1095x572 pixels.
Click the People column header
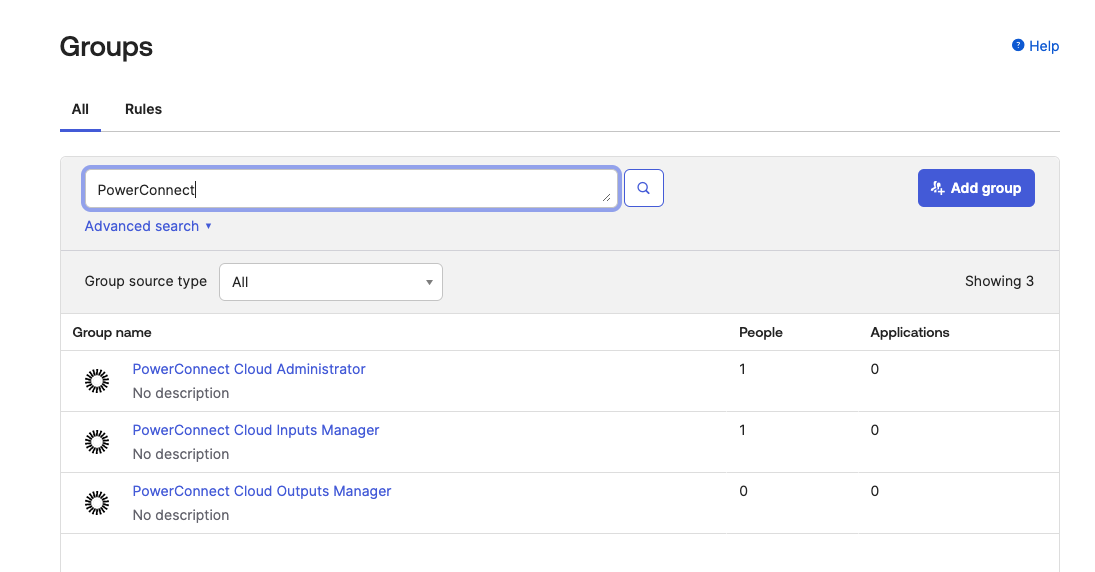[760, 332]
